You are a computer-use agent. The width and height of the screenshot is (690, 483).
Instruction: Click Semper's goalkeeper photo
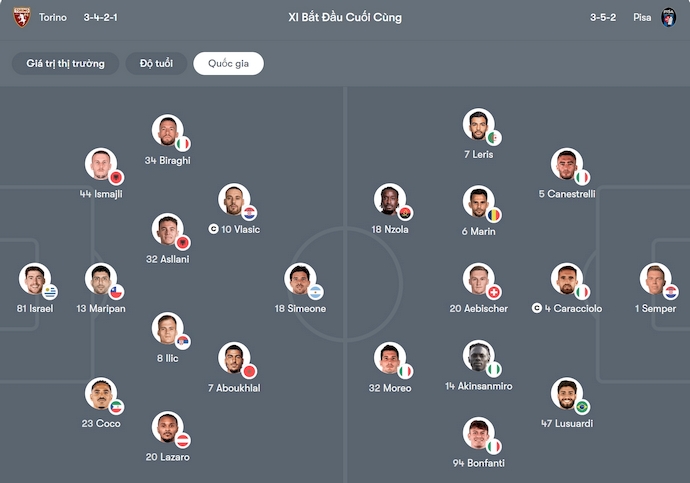point(656,280)
